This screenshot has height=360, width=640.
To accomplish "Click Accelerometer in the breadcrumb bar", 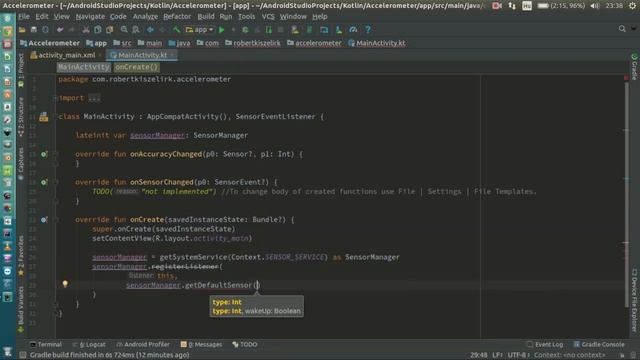I will coord(50,43).
